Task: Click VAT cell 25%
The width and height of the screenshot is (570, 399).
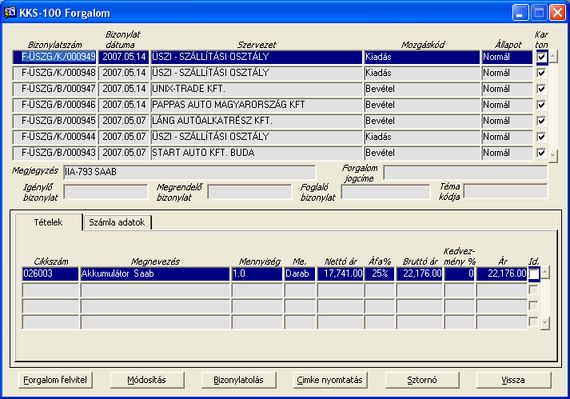Action: (x=380, y=274)
